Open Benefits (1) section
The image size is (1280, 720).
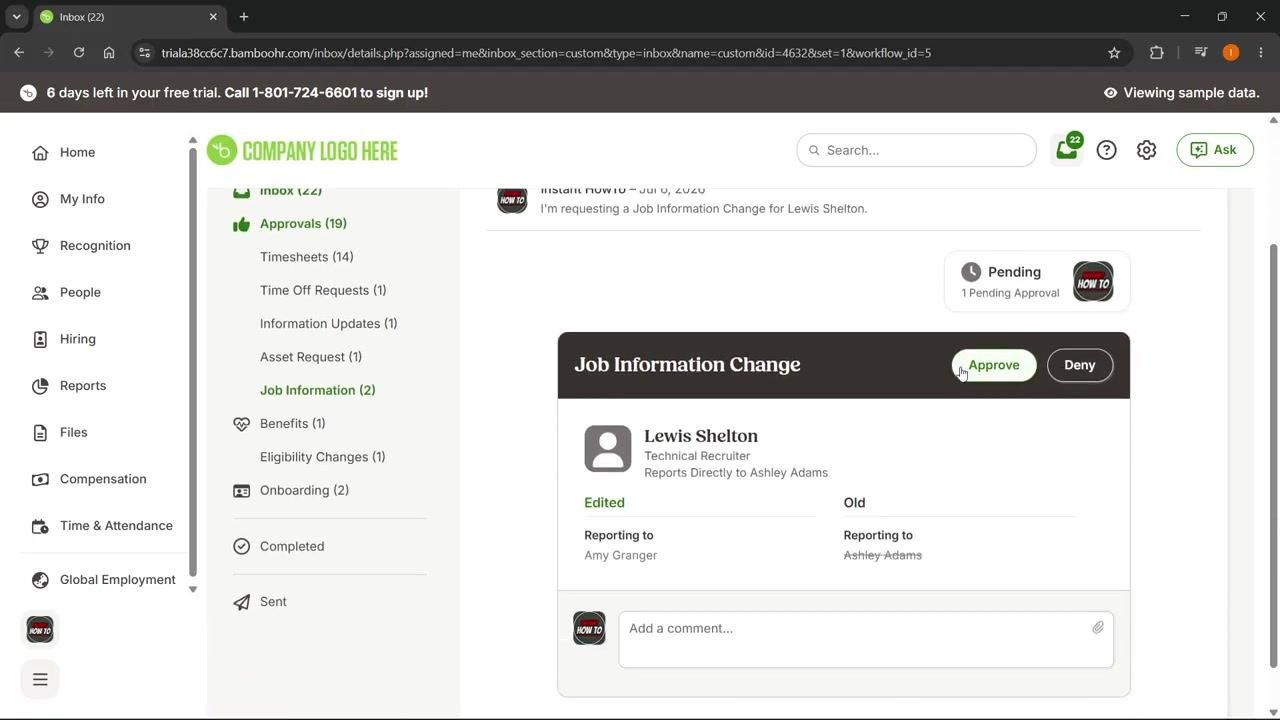click(x=292, y=424)
